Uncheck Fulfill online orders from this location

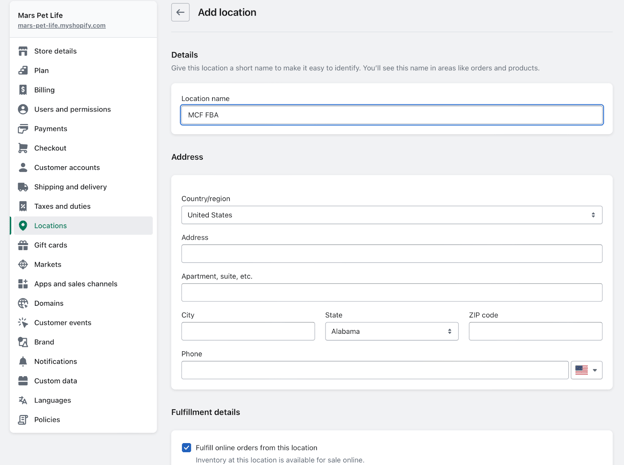[x=187, y=448]
